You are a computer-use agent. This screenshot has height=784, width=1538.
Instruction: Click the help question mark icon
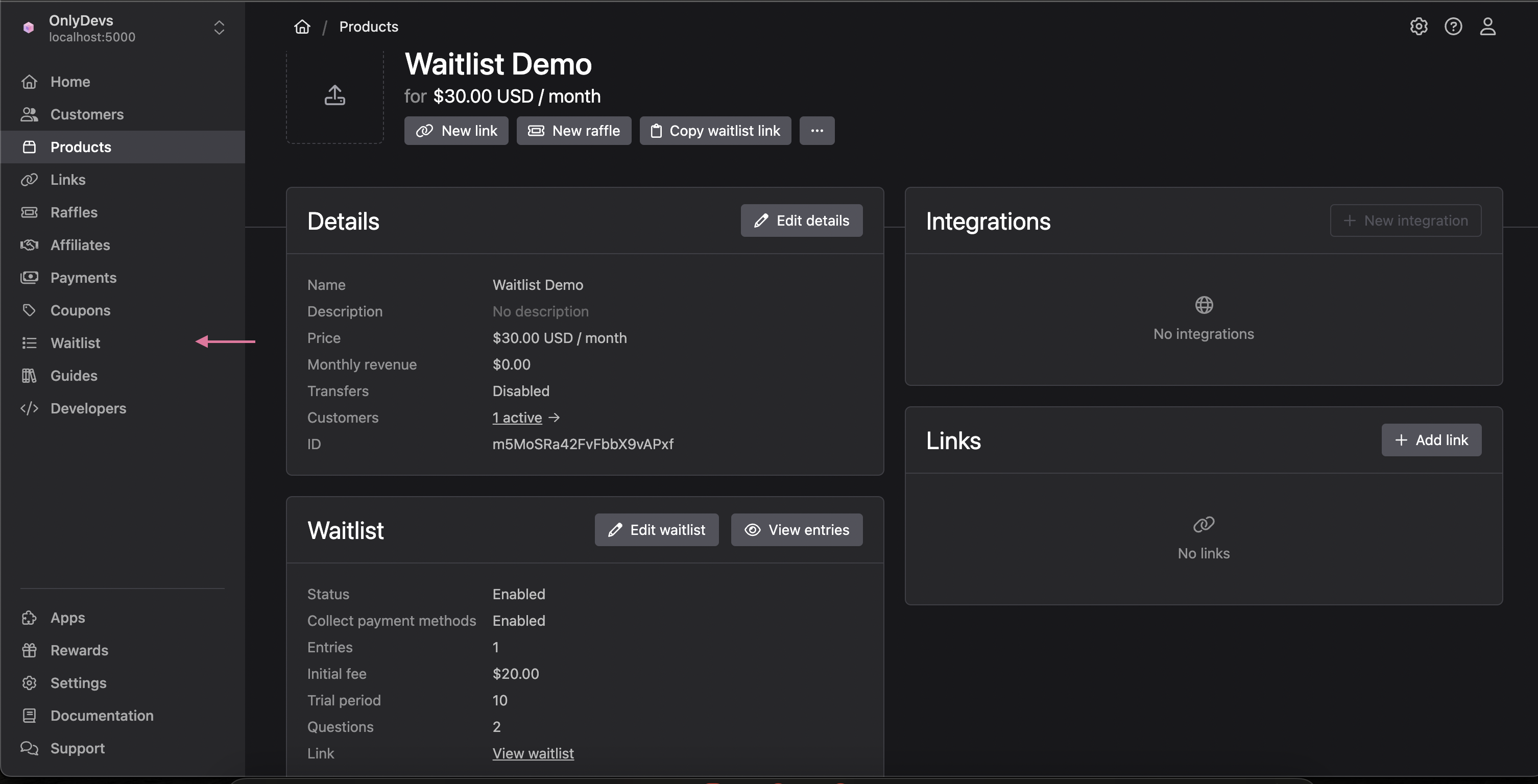pos(1453,27)
